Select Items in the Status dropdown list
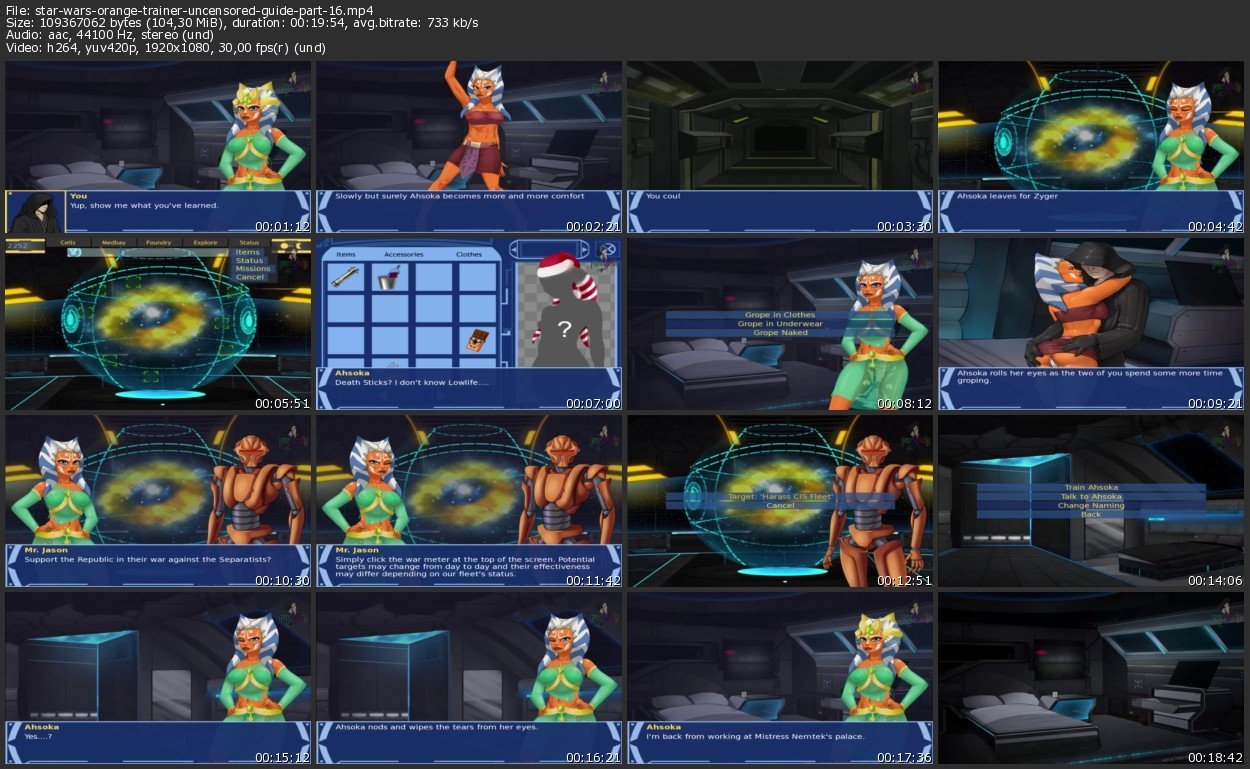The height and width of the screenshot is (769, 1250). (x=247, y=252)
